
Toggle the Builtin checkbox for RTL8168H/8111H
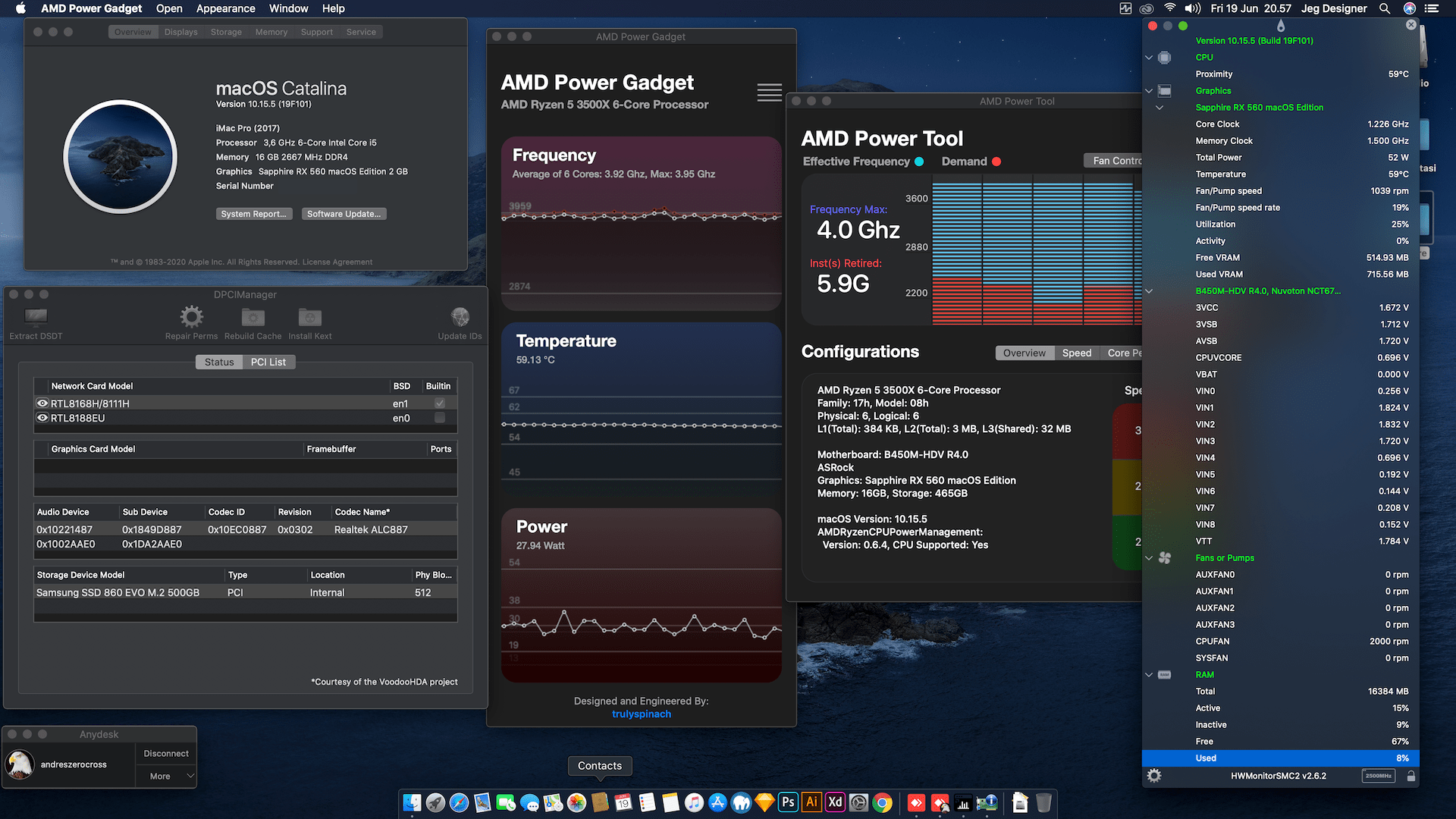[x=440, y=403]
